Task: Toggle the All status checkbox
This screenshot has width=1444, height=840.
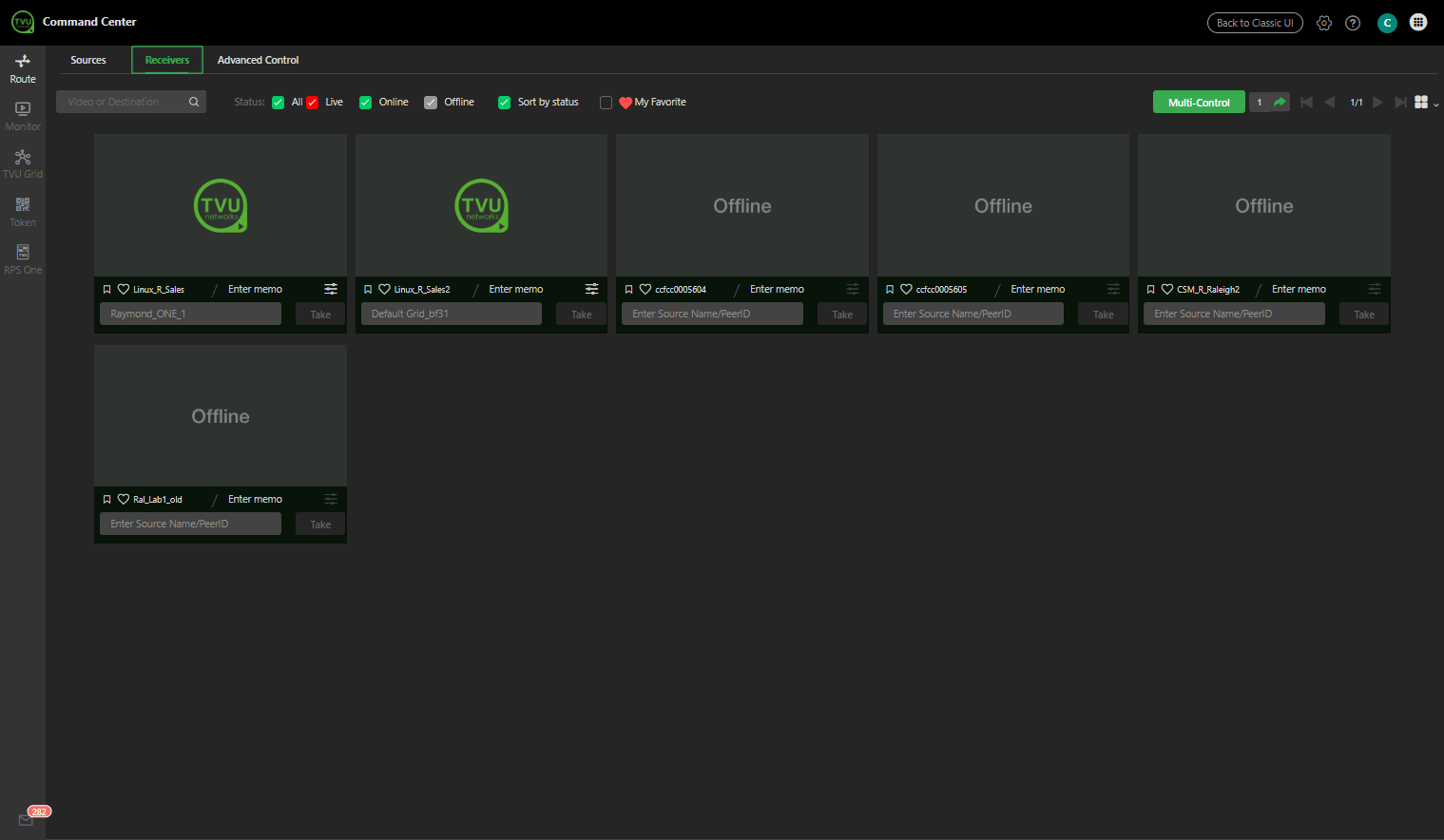Action: point(278,103)
